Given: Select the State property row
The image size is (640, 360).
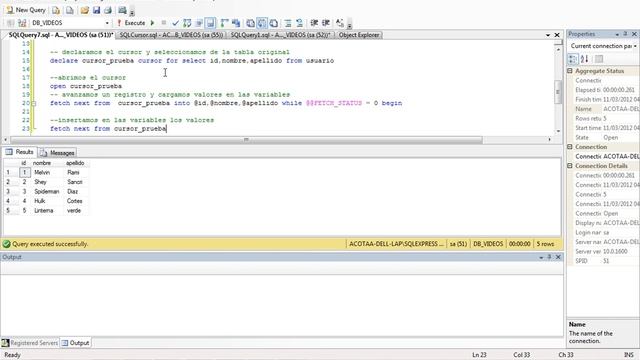Looking at the screenshot, I should click(607, 138).
